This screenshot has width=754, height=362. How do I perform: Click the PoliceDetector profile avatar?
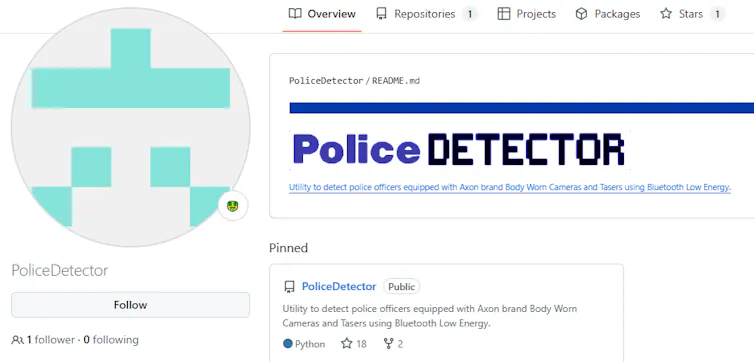point(130,127)
